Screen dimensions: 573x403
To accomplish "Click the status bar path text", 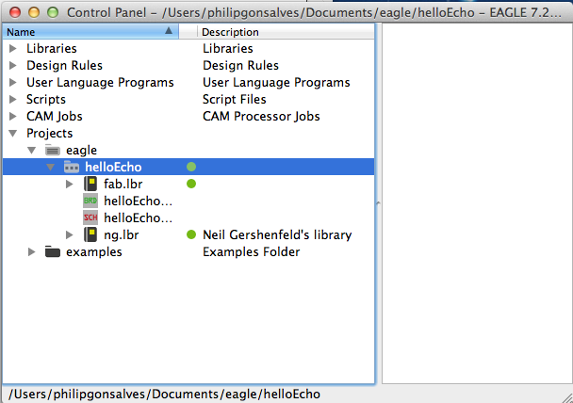I will click(164, 394).
